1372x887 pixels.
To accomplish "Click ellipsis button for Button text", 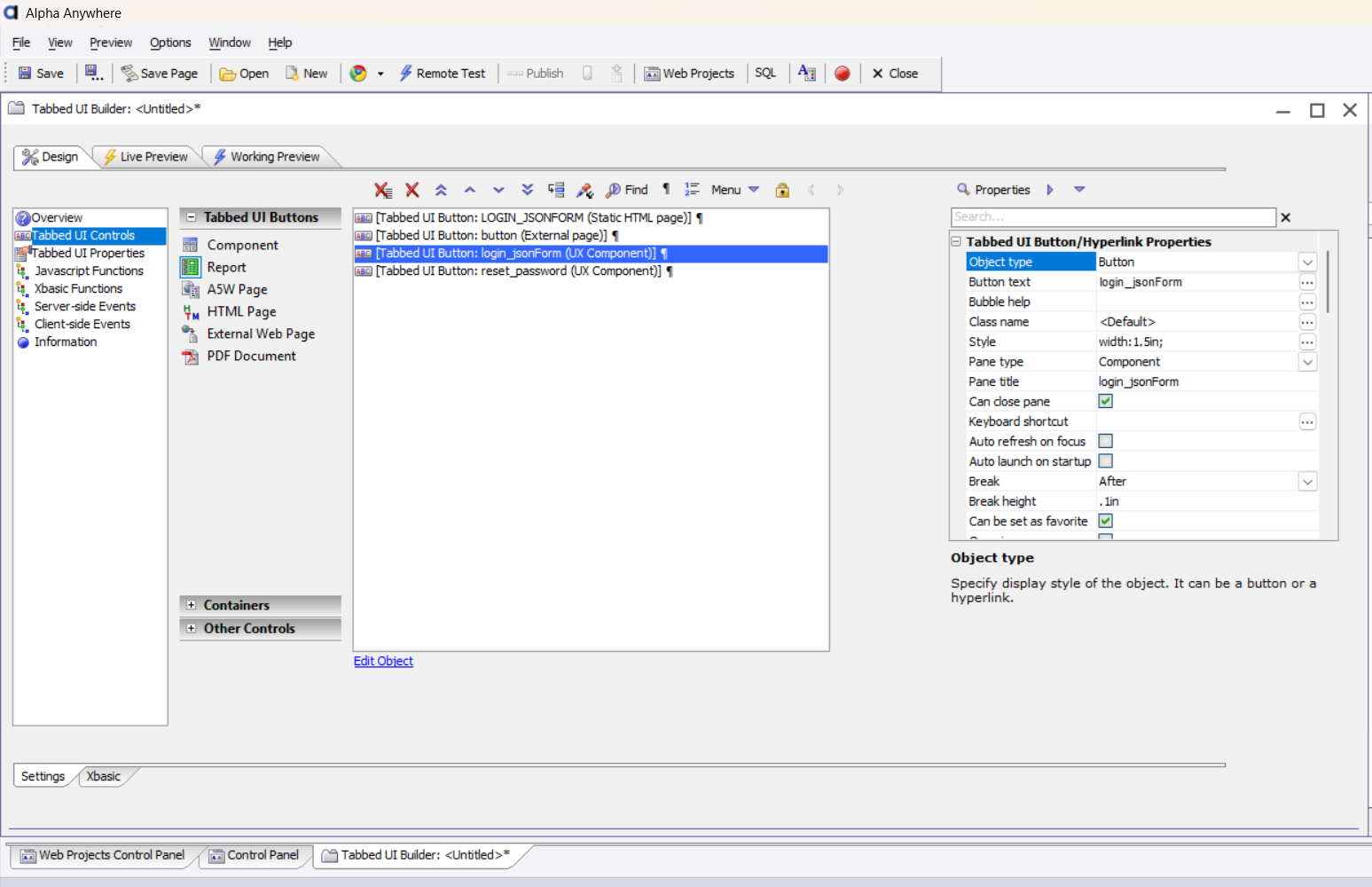I will coord(1307,282).
